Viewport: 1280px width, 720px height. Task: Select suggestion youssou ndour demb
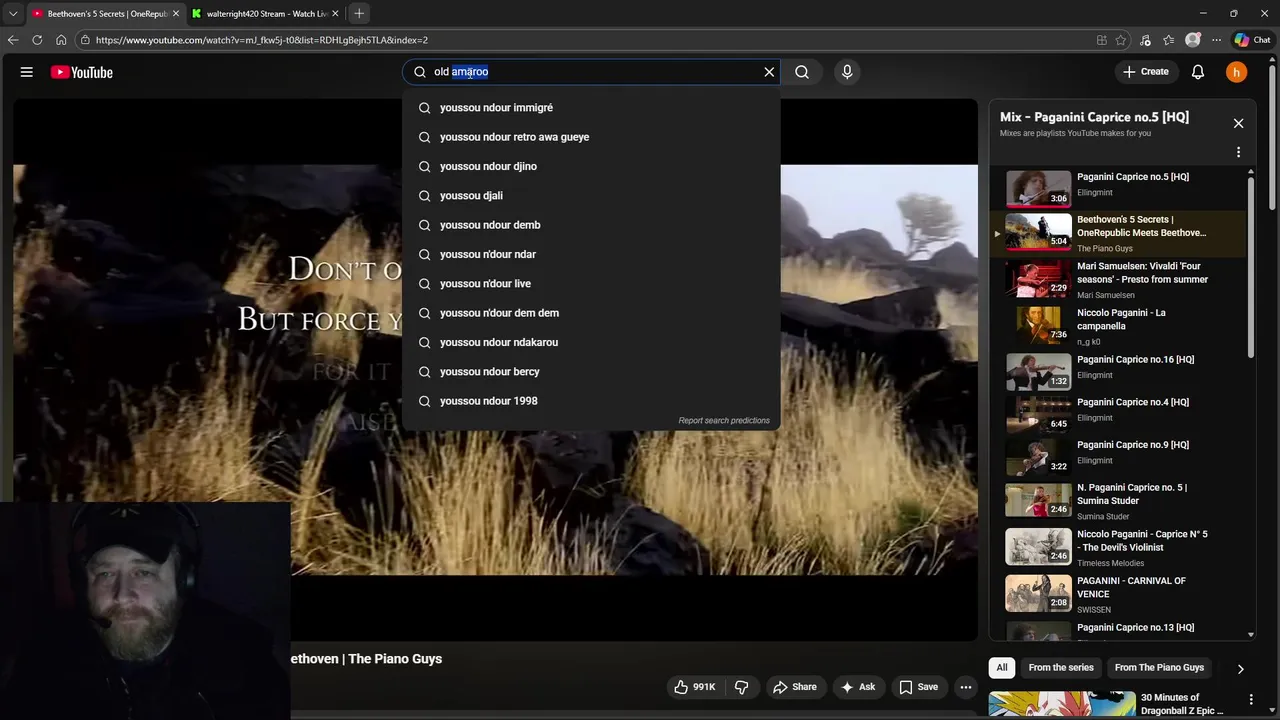pos(591,225)
